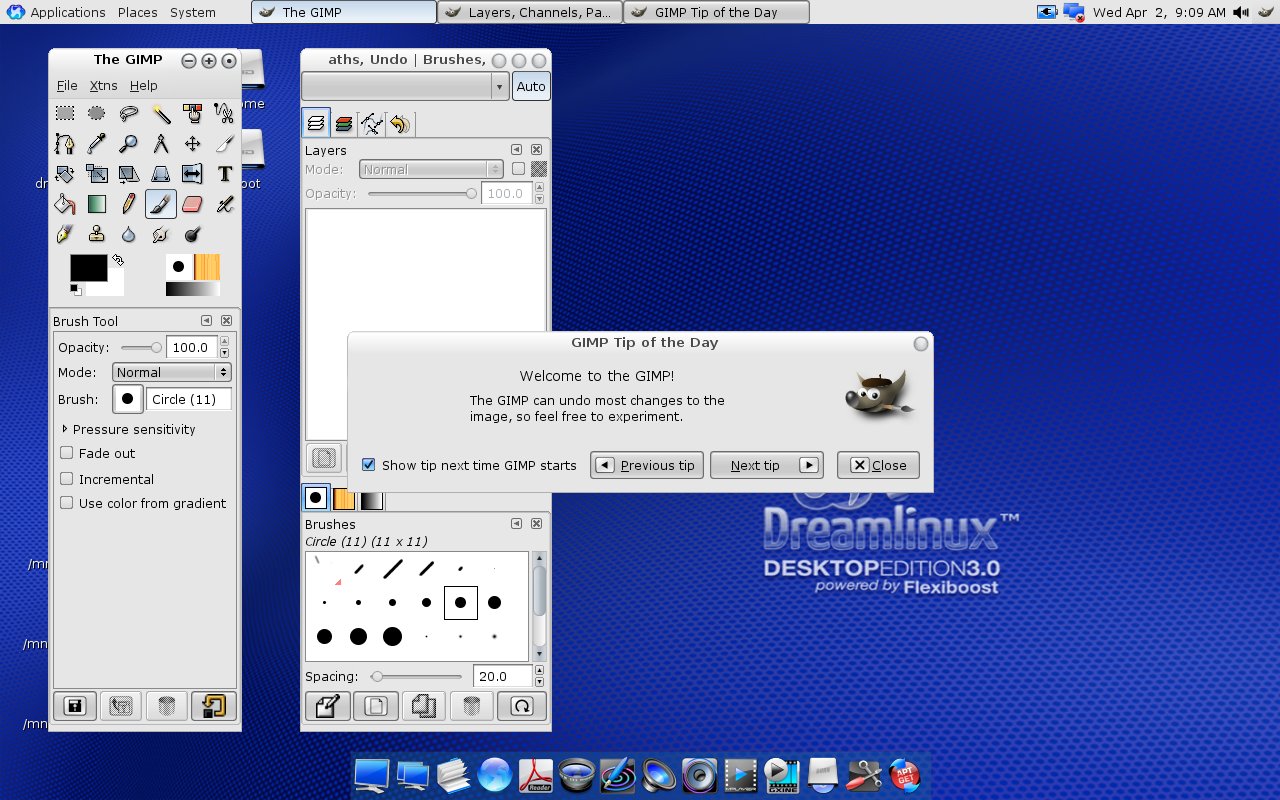Click the foreground color black swatch
Screen dimensions: 1280x800
(x=88, y=268)
